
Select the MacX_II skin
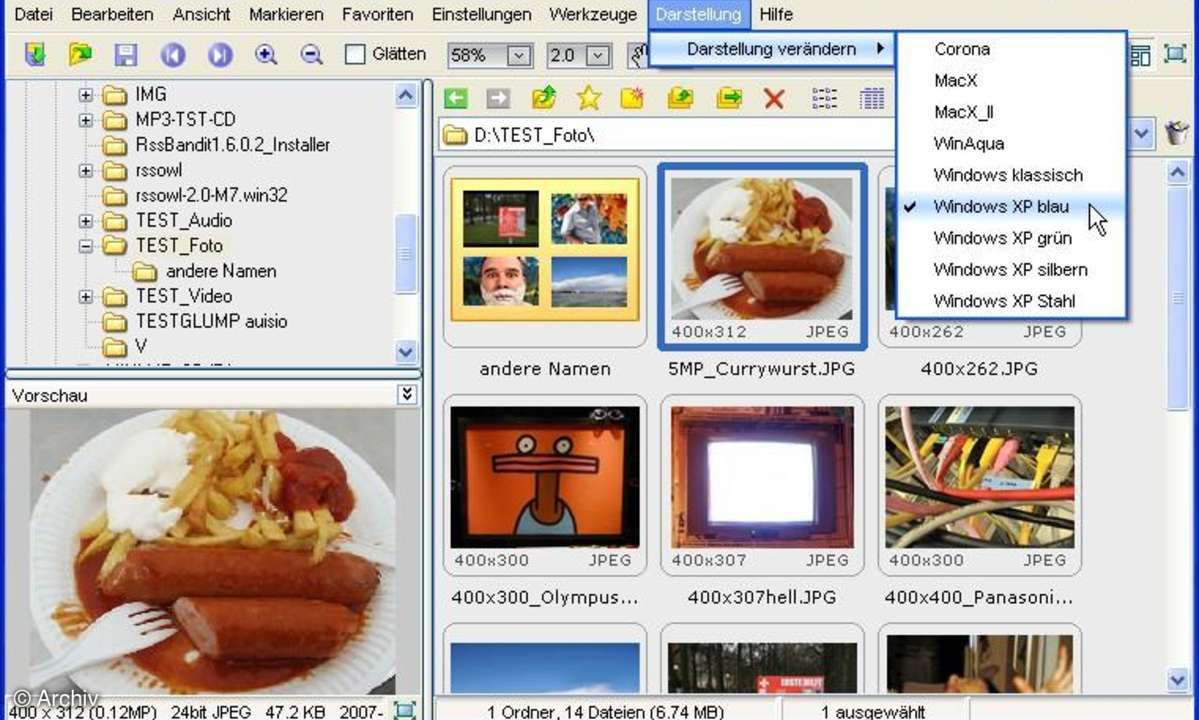(1011, 112)
